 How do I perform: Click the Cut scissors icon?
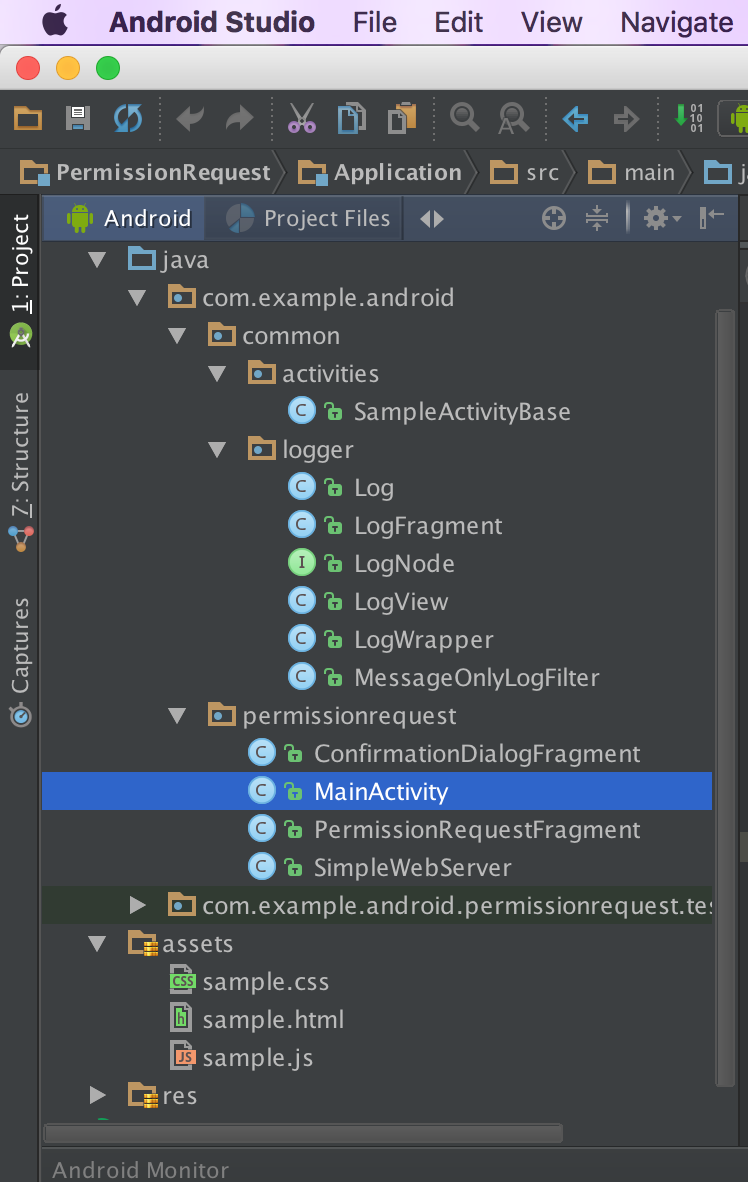(302, 118)
